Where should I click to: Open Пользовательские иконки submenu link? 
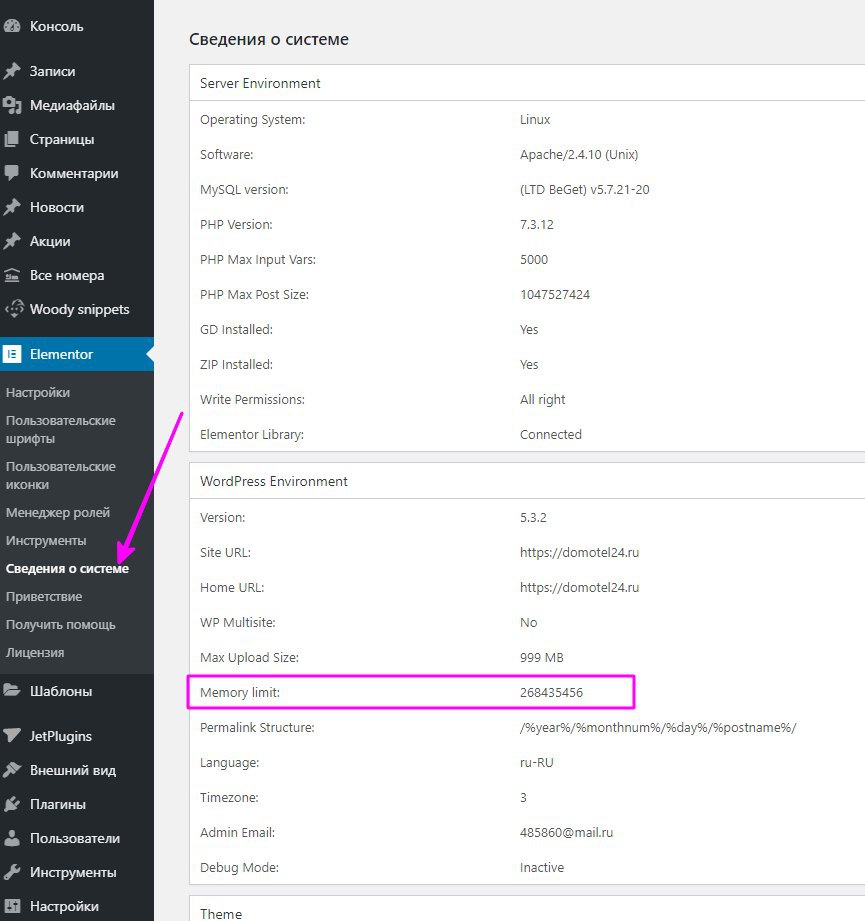(60, 475)
